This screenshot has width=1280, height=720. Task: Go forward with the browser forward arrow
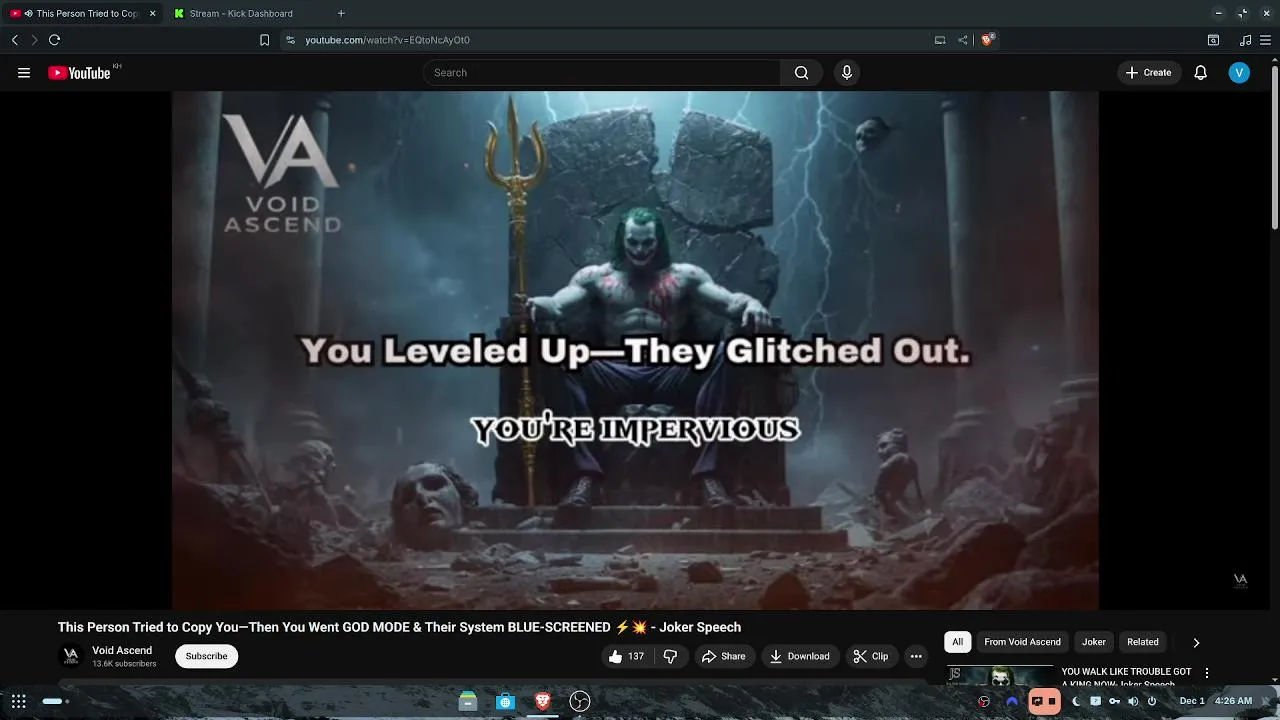[34, 40]
